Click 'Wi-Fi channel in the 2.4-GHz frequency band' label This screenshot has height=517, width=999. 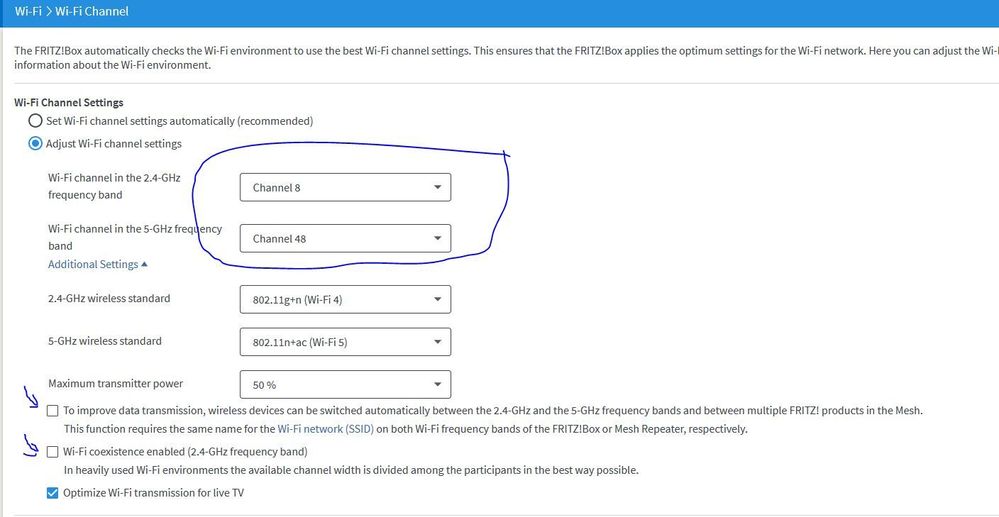[114, 186]
